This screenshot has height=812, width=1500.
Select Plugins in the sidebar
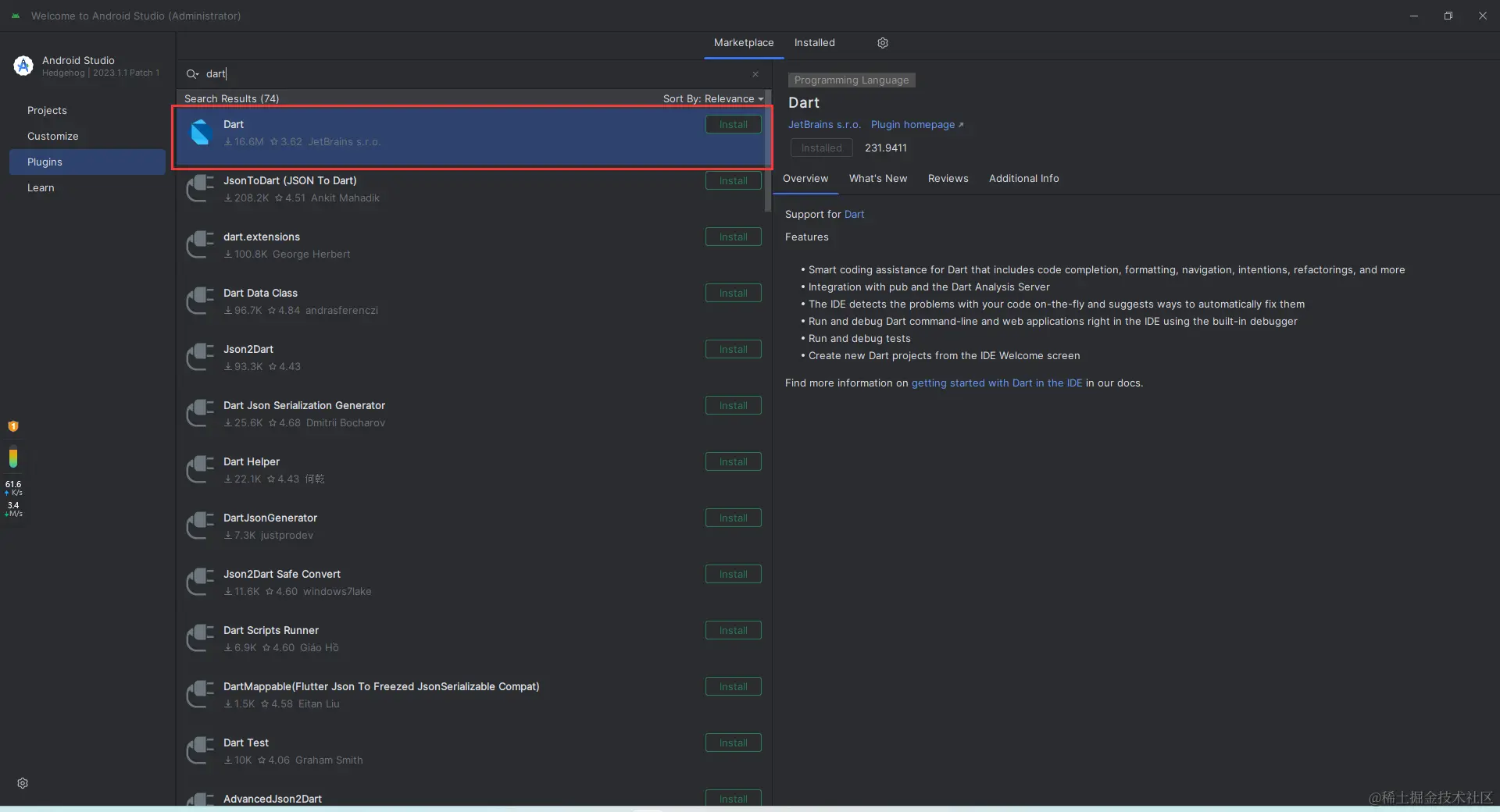tap(87, 162)
